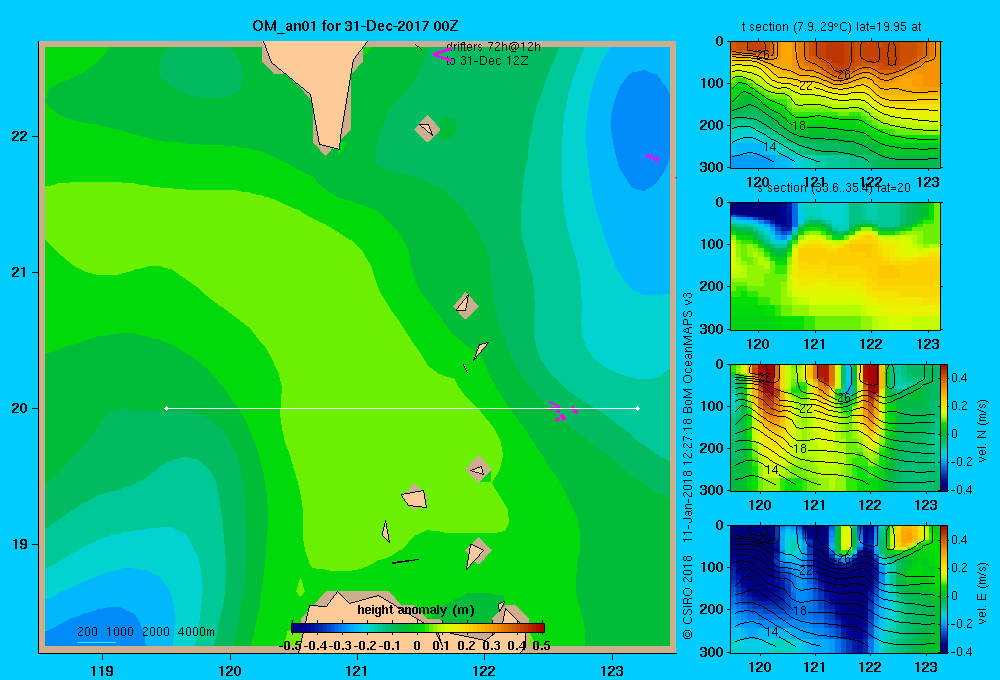Select the magenta drifter arrow beside the drifters legend
1000x680 pixels.
(441, 55)
